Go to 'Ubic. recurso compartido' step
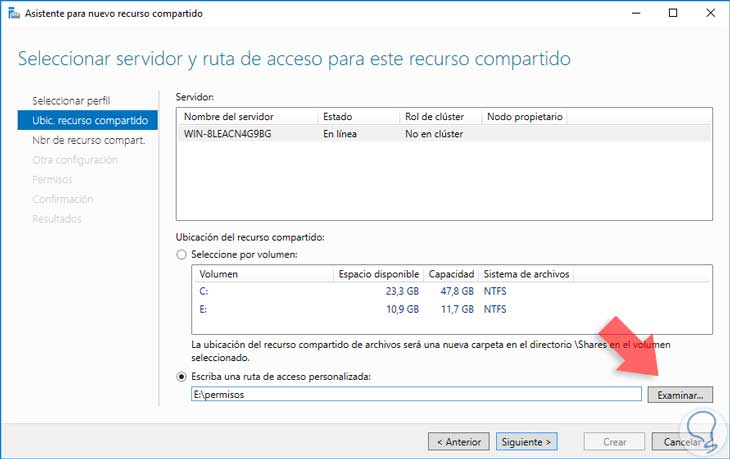The image size is (730, 459). point(88,120)
